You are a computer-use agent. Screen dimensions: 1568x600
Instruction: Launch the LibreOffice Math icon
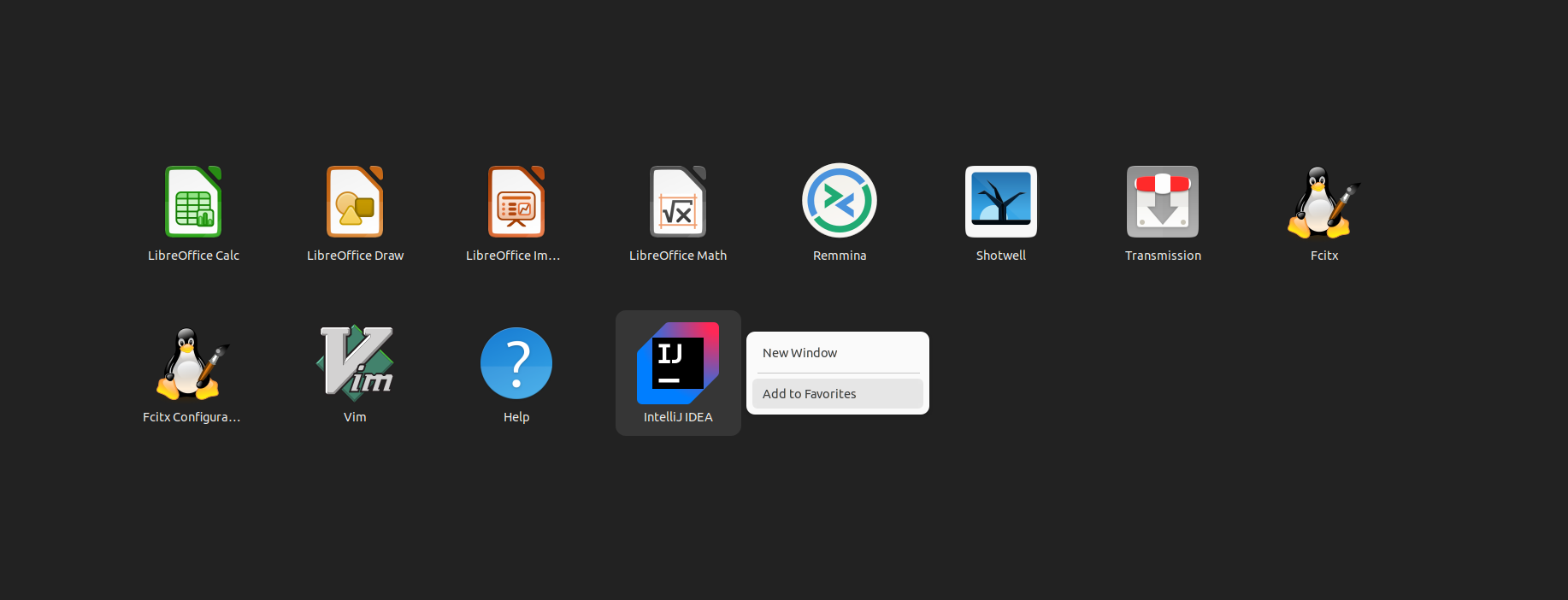click(x=678, y=201)
